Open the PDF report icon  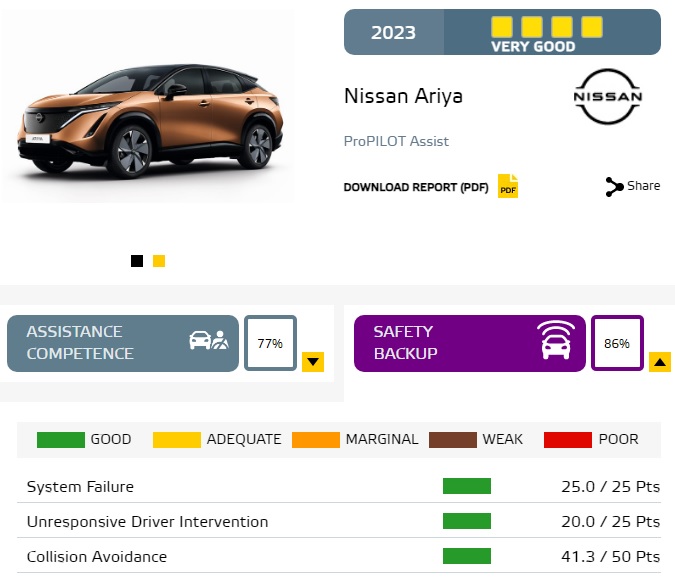tap(508, 186)
